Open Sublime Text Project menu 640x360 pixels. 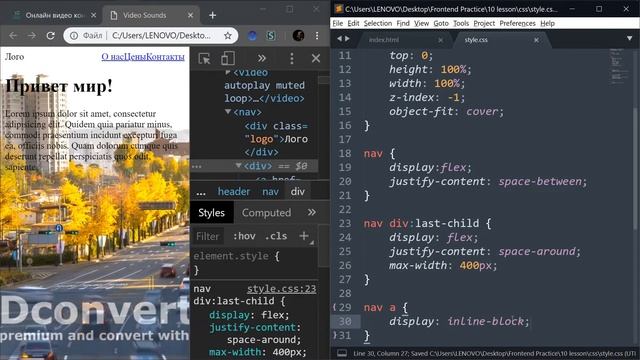484,23
